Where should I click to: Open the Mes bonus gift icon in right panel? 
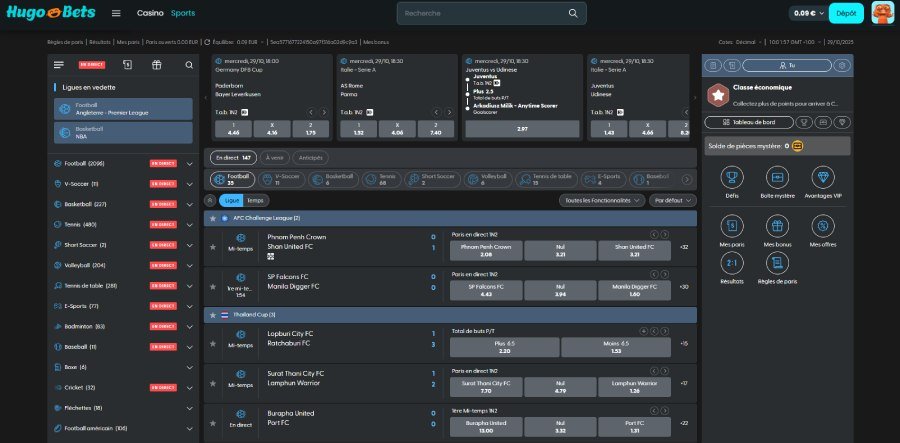(x=778, y=226)
